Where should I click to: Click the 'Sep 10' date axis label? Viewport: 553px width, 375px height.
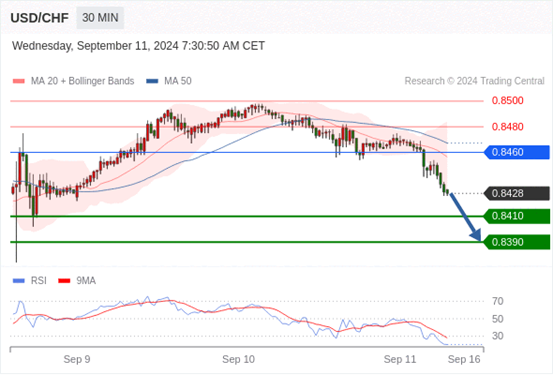238,359
